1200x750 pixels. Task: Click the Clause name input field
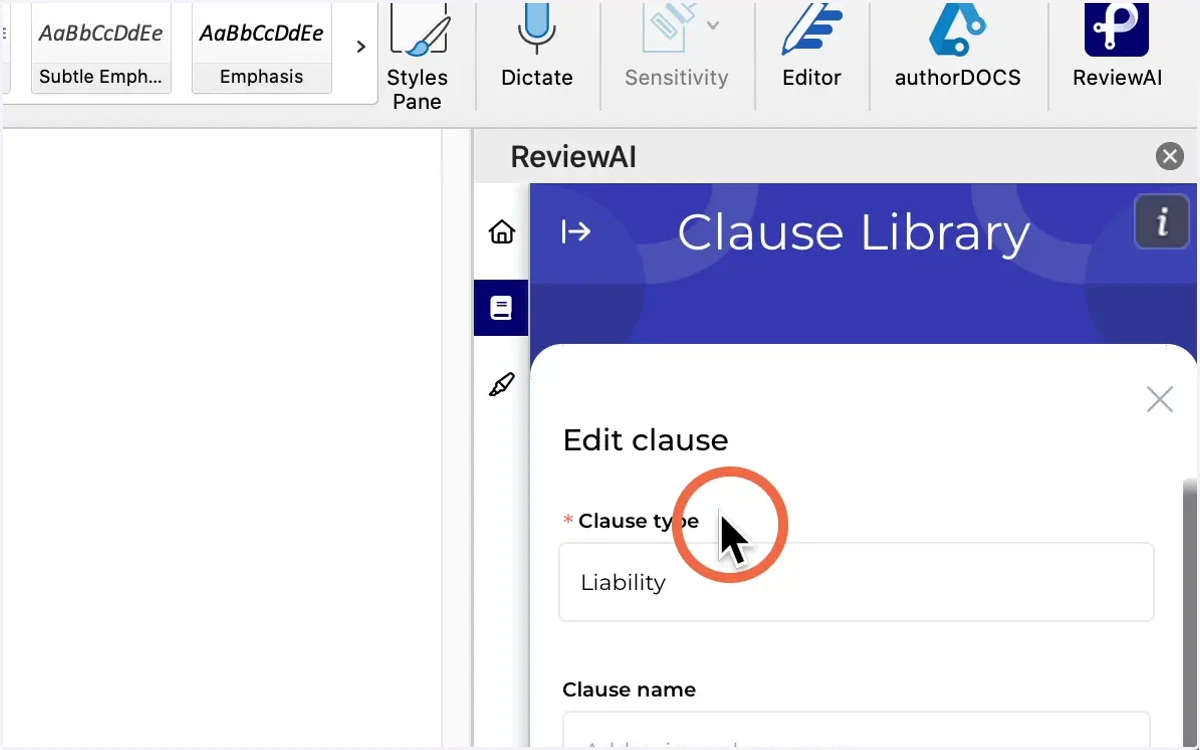pos(856,730)
